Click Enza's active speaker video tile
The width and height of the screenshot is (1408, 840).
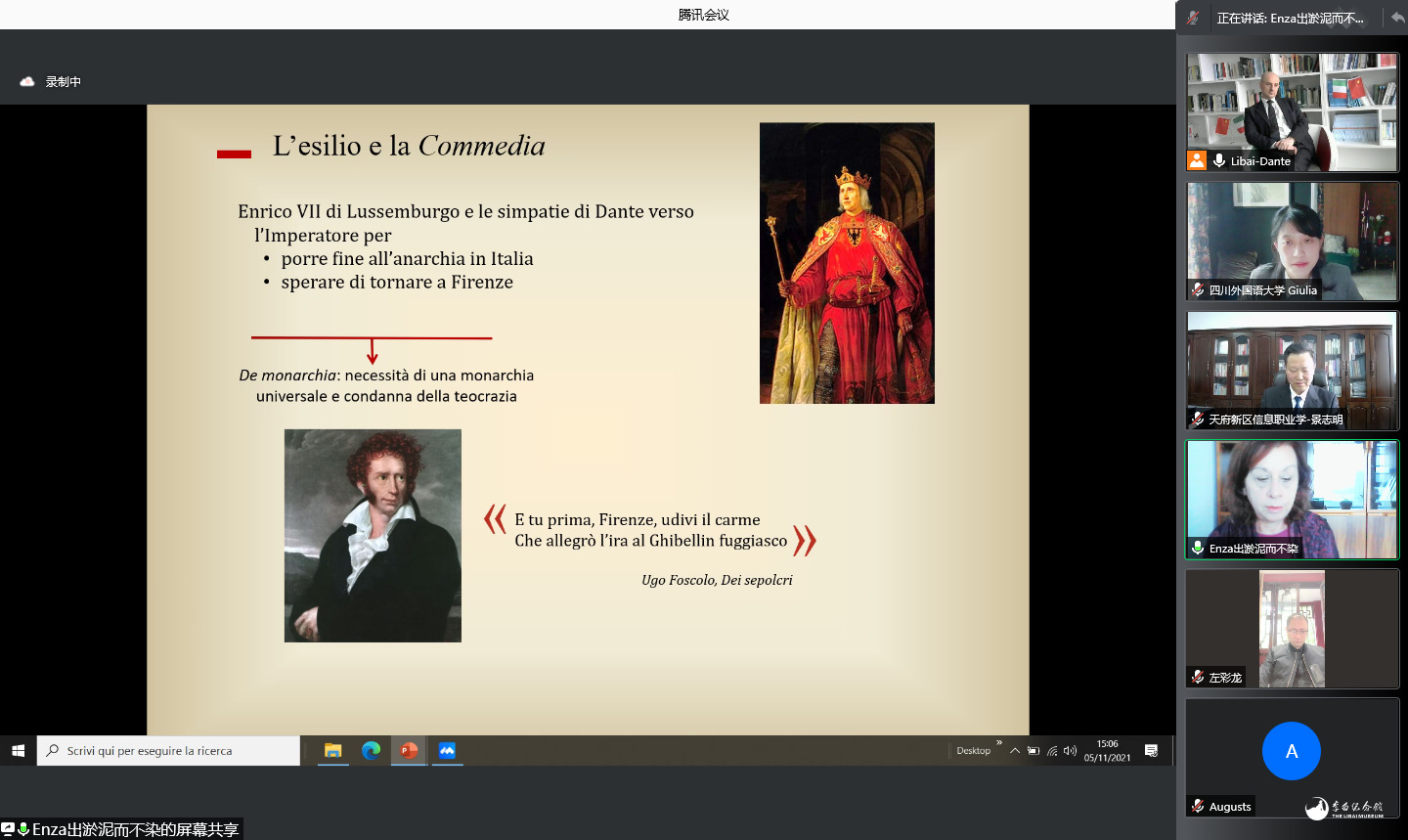pyautogui.click(x=1292, y=497)
